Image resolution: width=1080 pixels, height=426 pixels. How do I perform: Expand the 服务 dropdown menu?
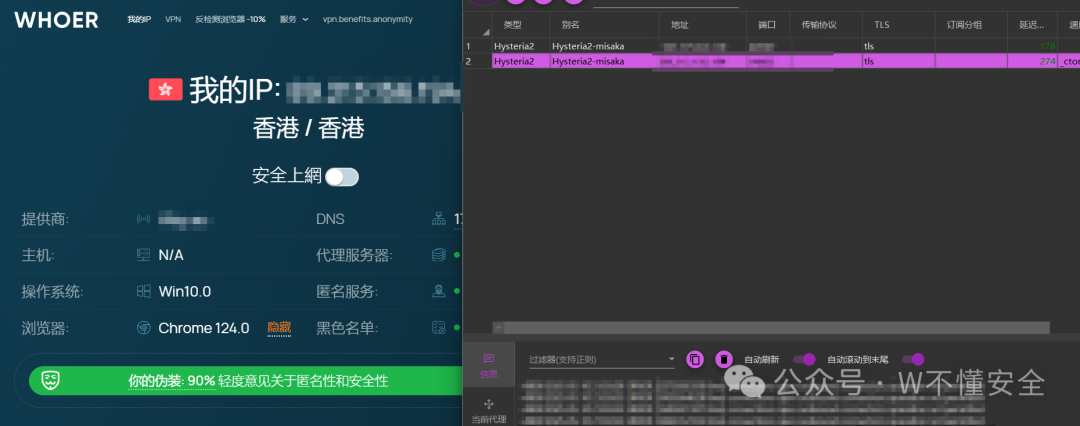click(294, 19)
